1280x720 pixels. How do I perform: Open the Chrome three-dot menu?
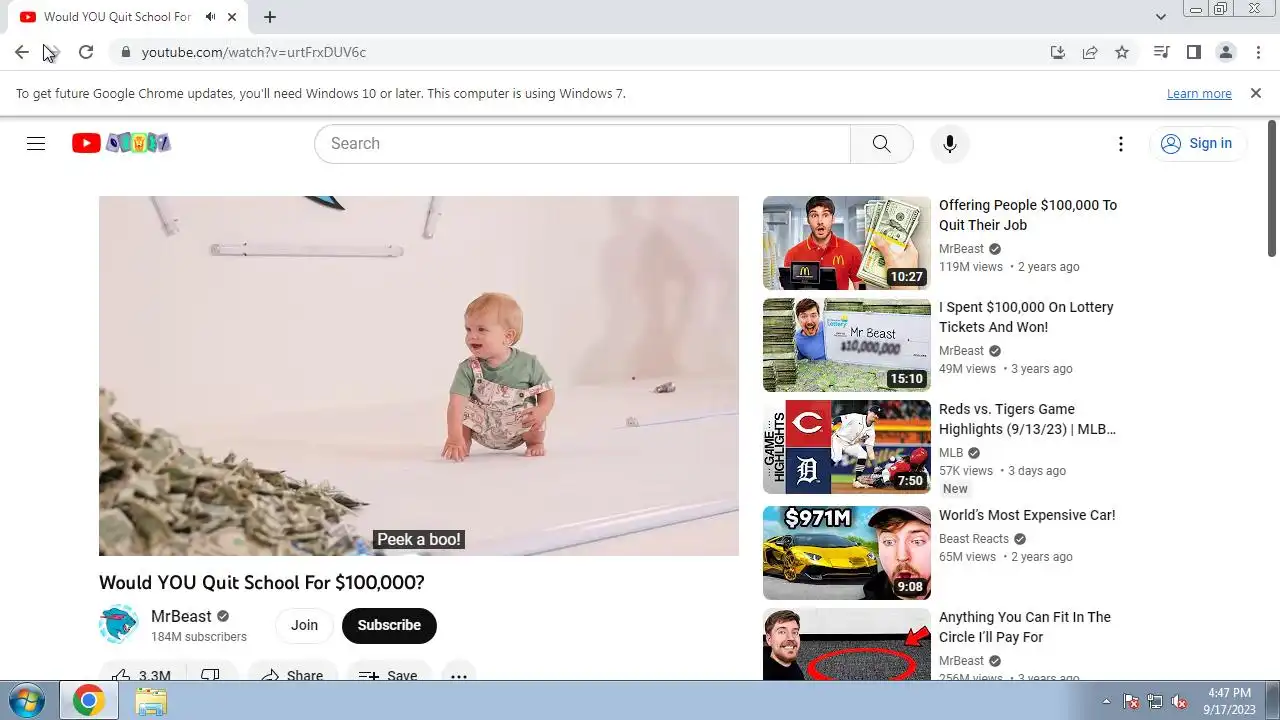[x=1257, y=52]
